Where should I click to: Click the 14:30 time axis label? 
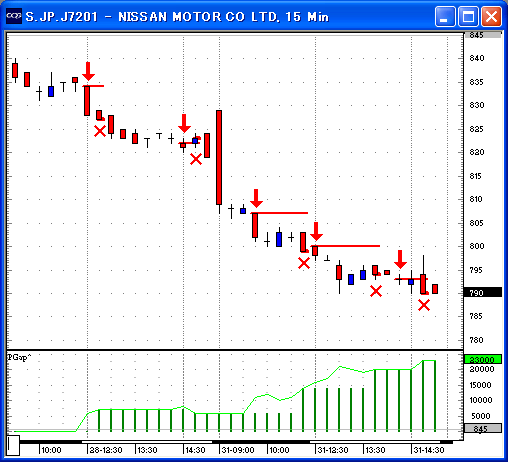click(x=195, y=450)
